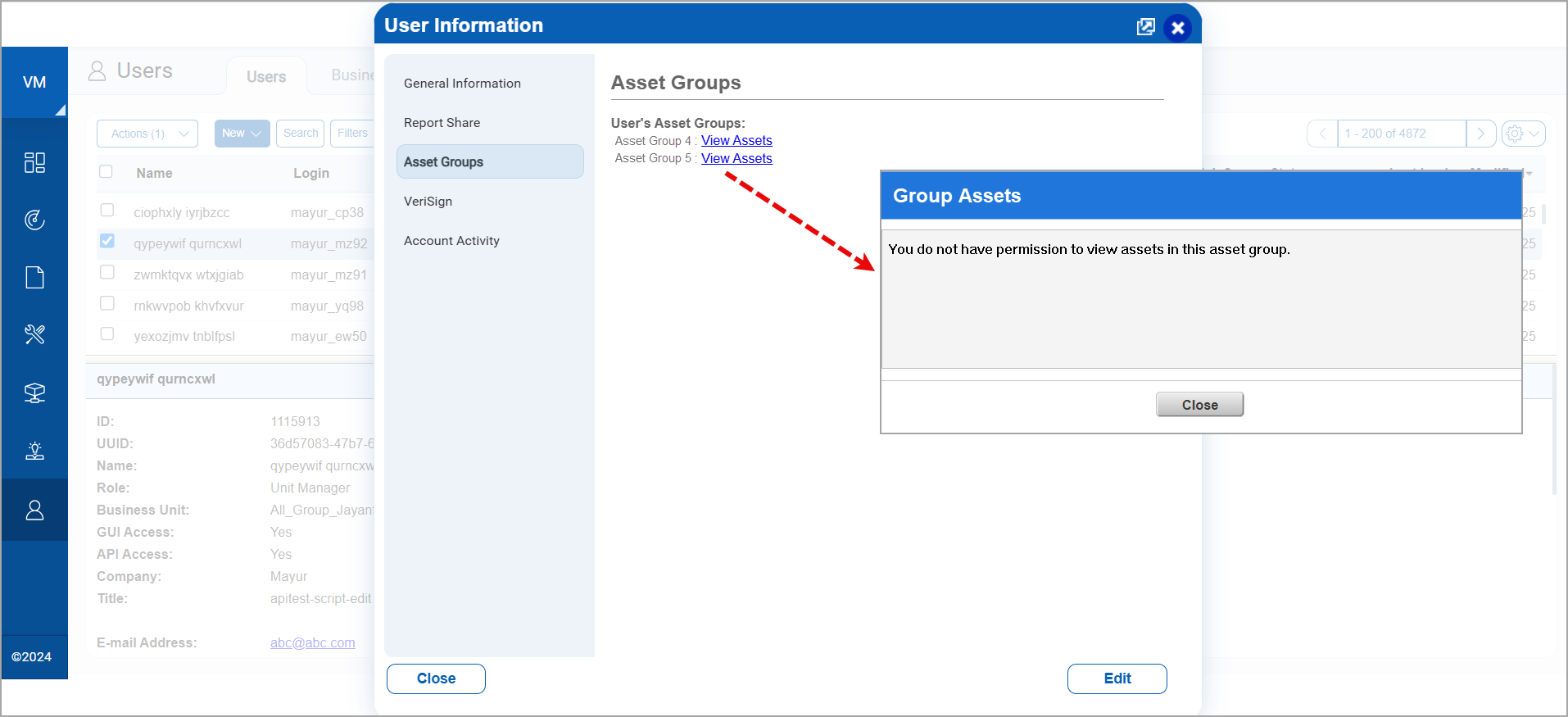Image resolution: width=1568 pixels, height=717 pixels.
Task: Go to the previous page of users
Action: [x=1322, y=134]
